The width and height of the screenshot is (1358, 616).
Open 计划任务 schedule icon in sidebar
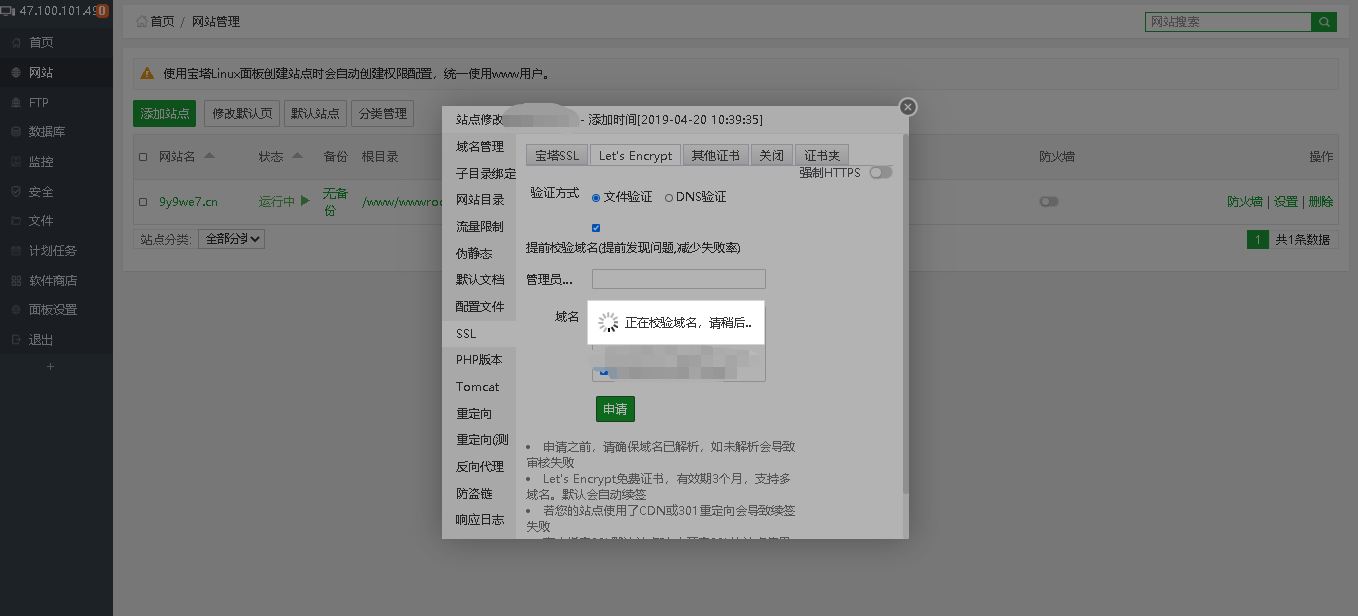tap(16, 251)
